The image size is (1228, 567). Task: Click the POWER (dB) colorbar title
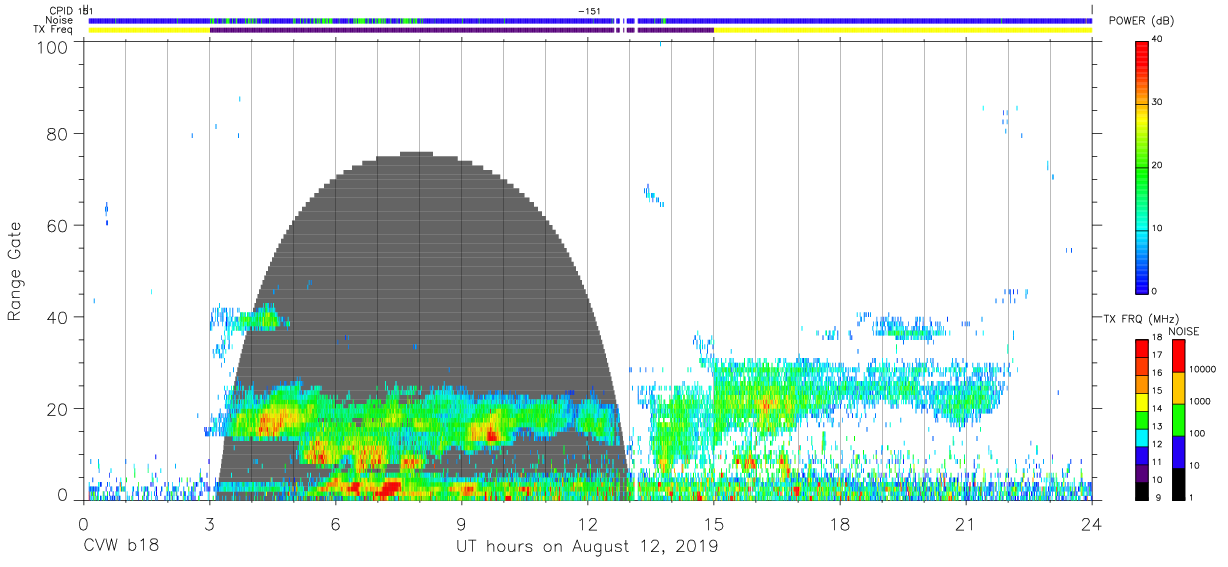tap(1142, 21)
